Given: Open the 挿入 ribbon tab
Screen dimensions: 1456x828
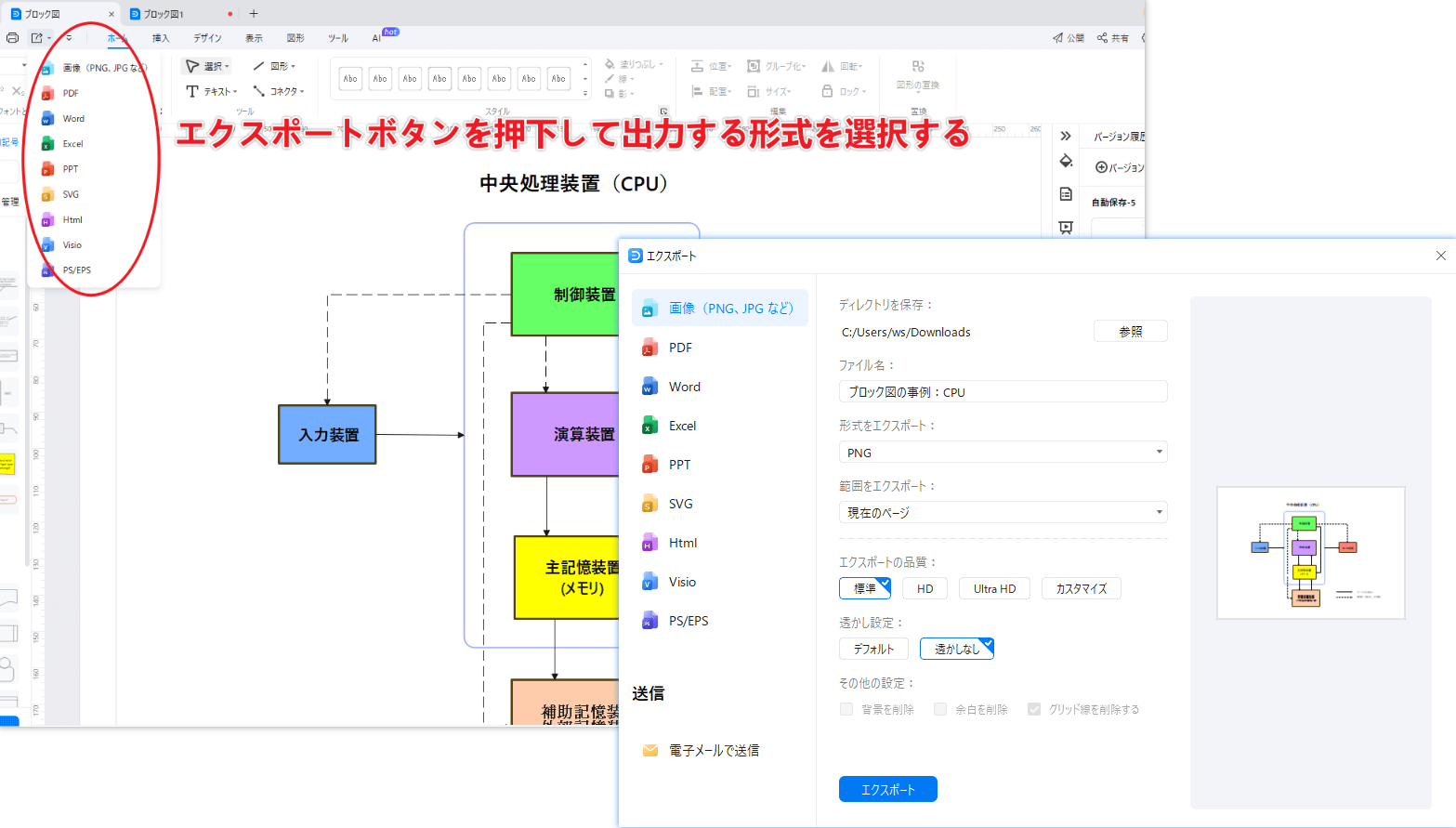Looking at the screenshot, I should pyautogui.click(x=161, y=38).
